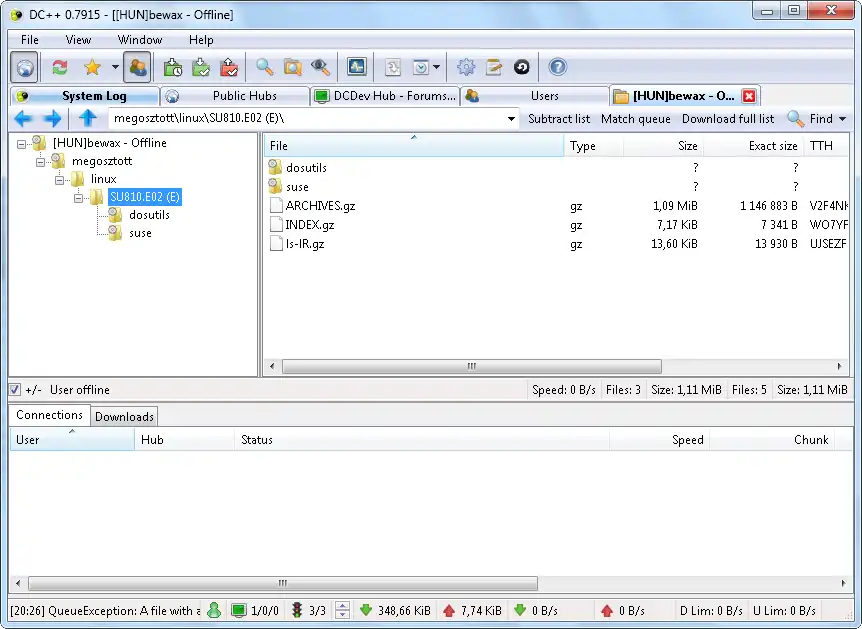Select INDEX.gz file row

click(x=556, y=225)
